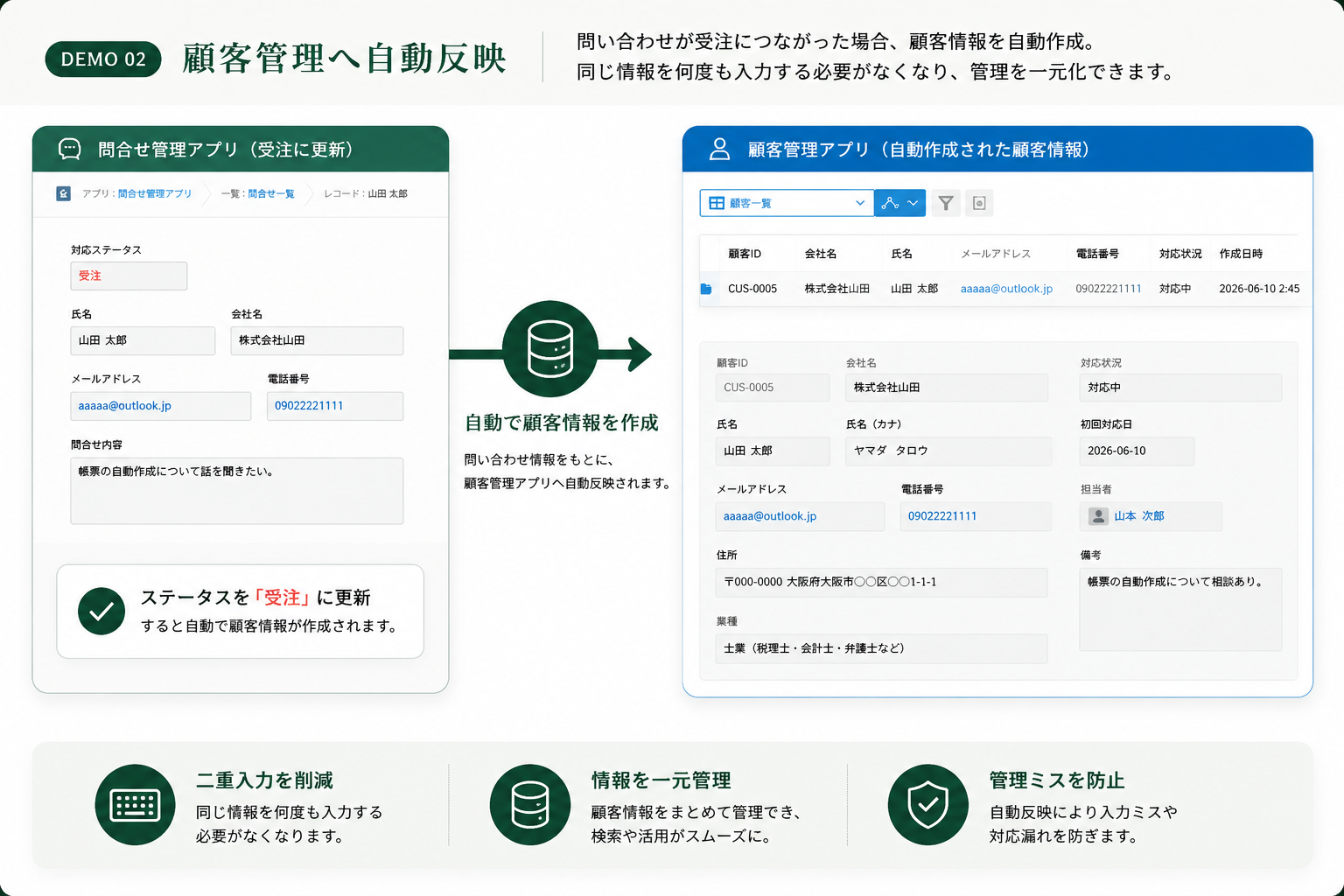Click the shield icon for 管理ミスを防止

pos(927,805)
